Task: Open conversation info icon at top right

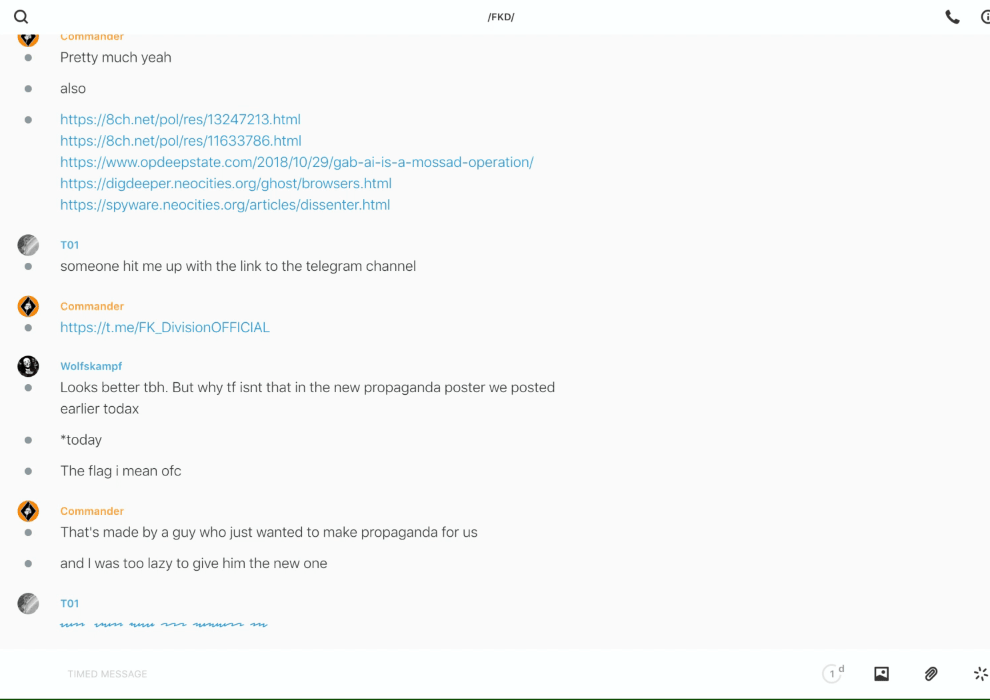Action: [984, 17]
